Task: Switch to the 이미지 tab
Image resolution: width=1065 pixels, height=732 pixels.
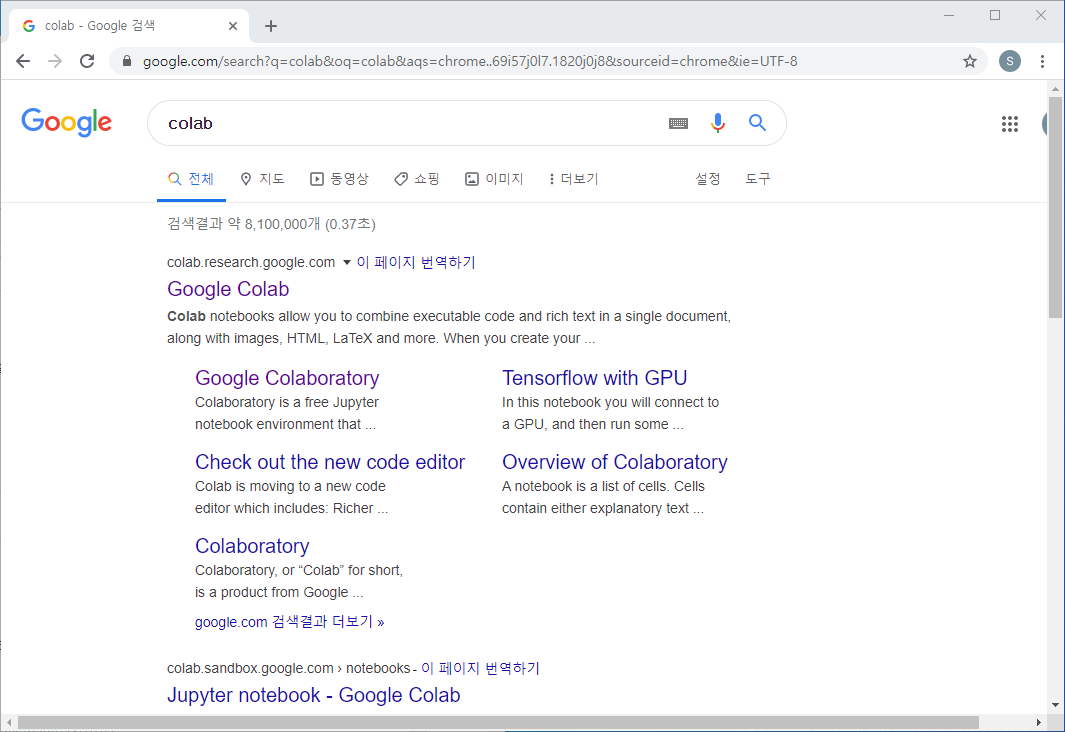Action: point(494,179)
